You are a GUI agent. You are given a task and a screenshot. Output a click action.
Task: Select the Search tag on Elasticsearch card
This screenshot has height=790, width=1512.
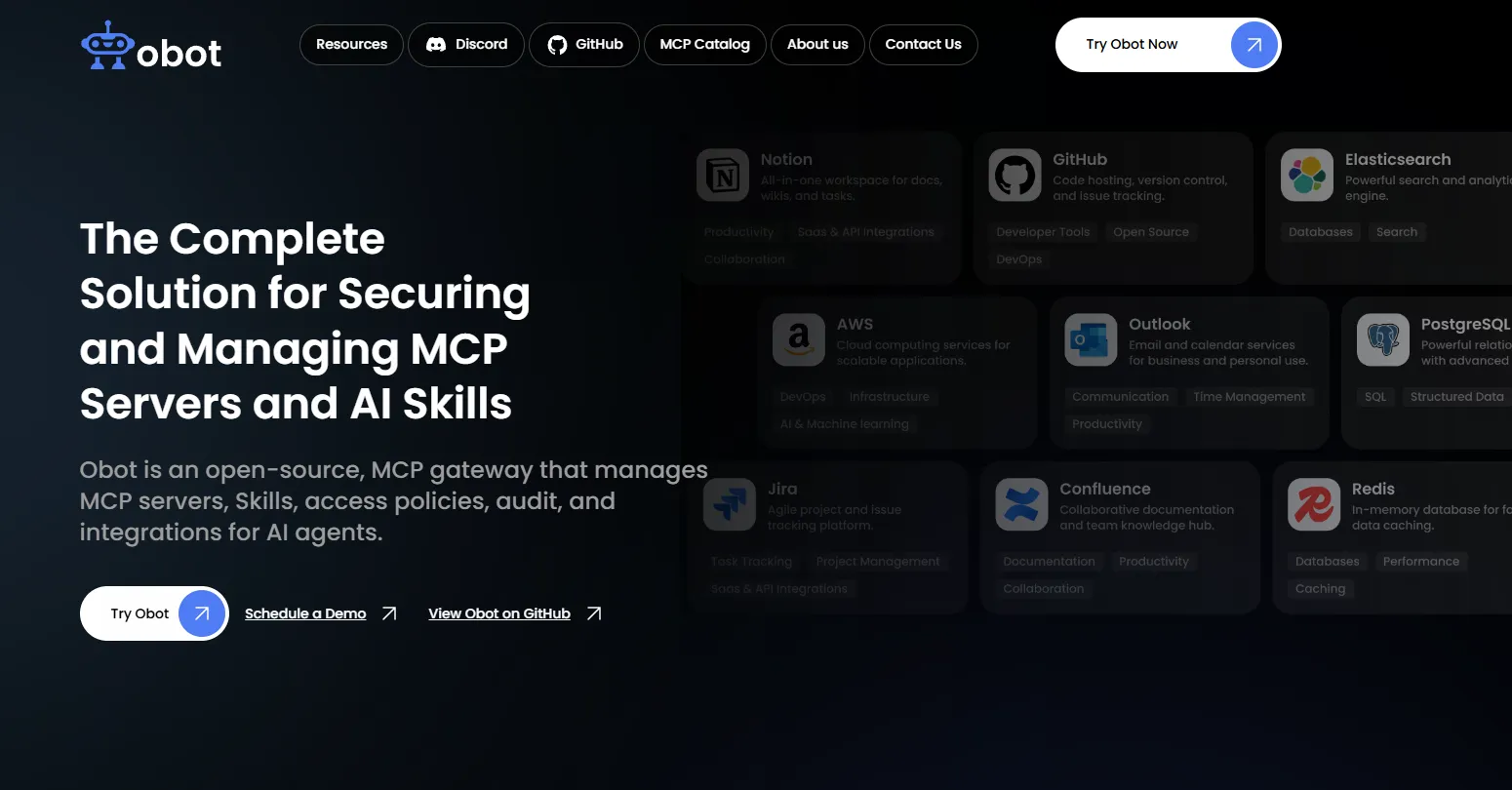coord(1397,232)
